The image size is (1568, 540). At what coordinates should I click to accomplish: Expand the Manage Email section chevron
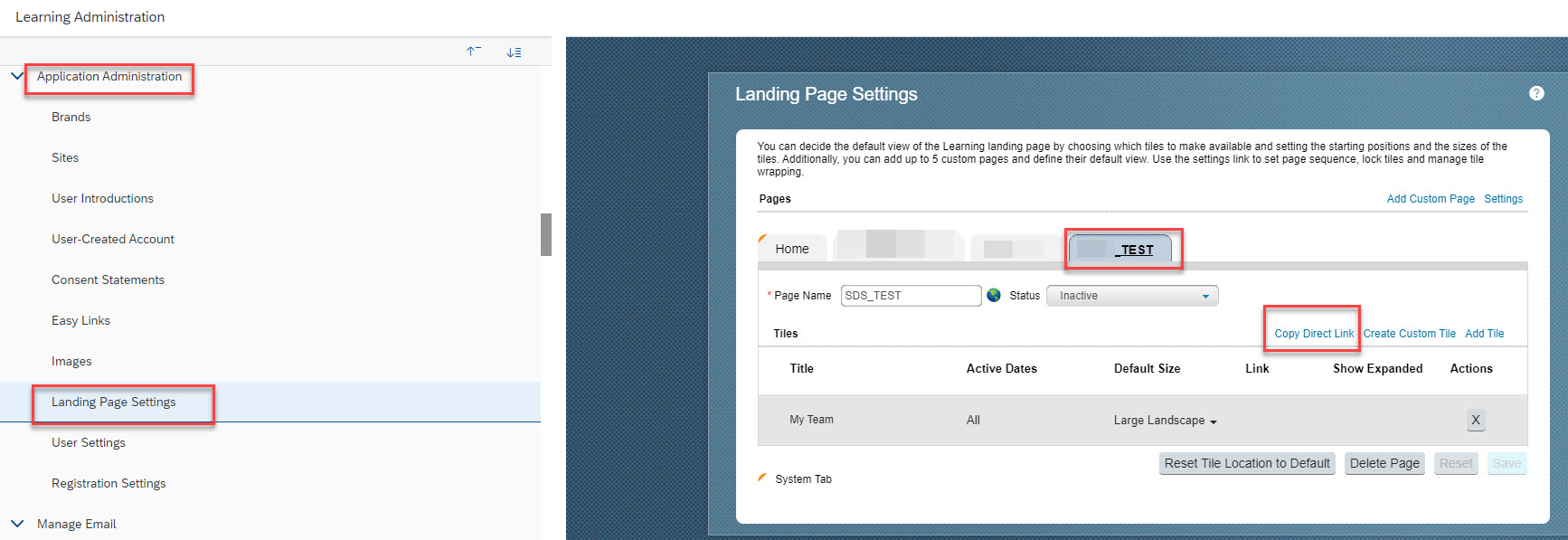(x=17, y=524)
